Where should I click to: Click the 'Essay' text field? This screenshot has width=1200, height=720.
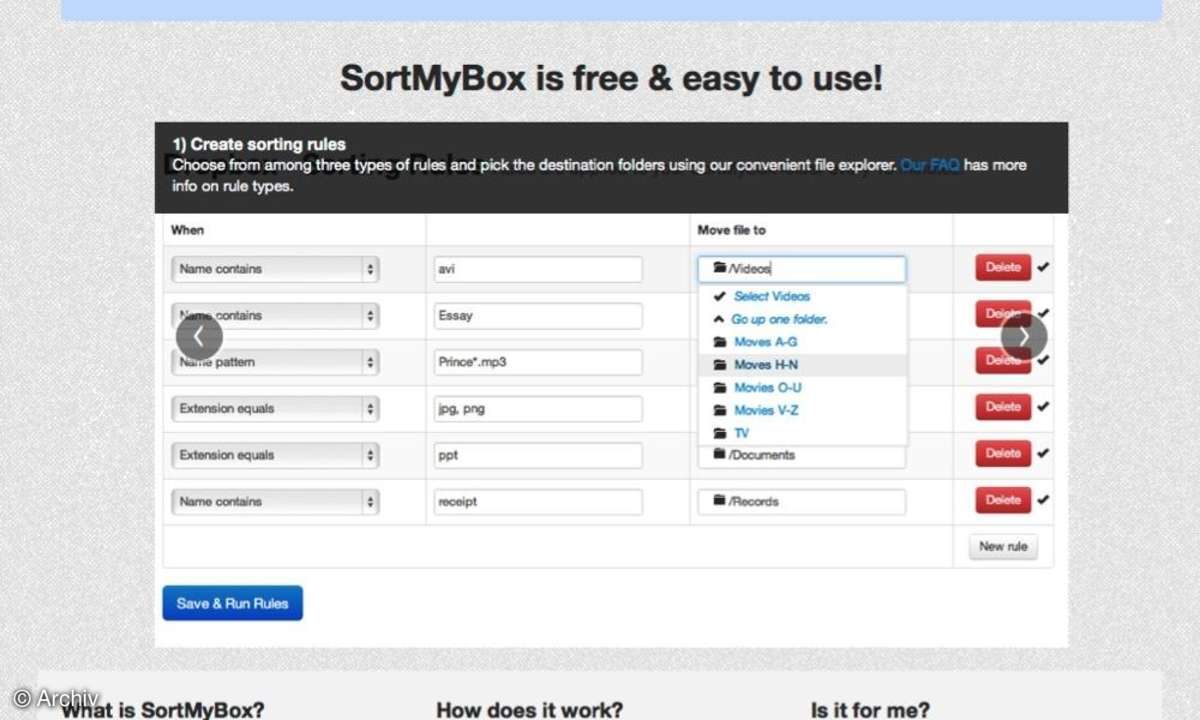click(x=538, y=316)
